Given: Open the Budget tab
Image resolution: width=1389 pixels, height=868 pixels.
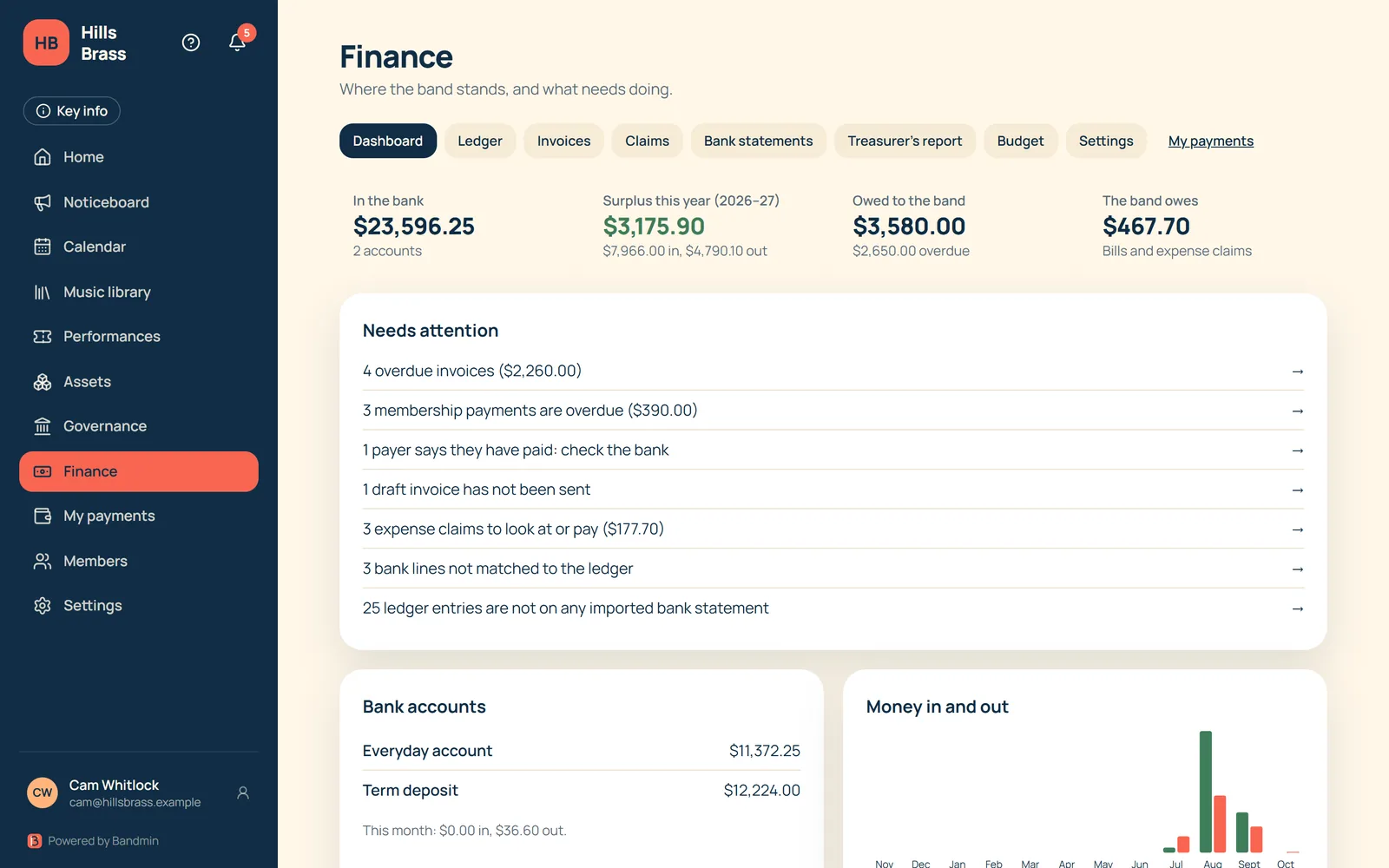Looking at the screenshot, I should point(1020,141).
